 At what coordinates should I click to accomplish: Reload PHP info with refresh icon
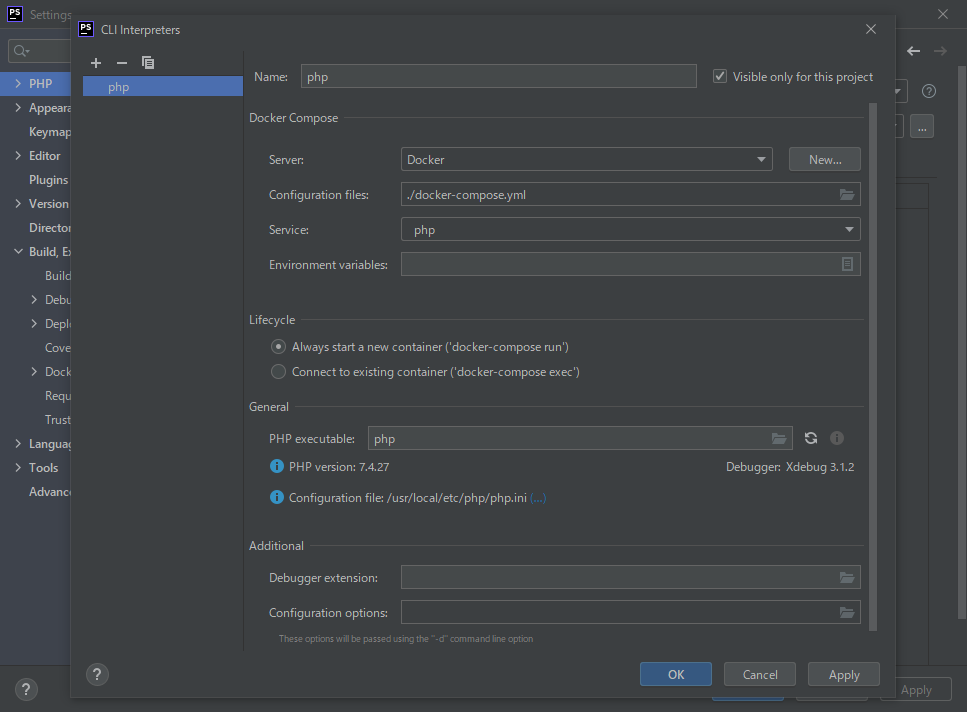[811, 439]
